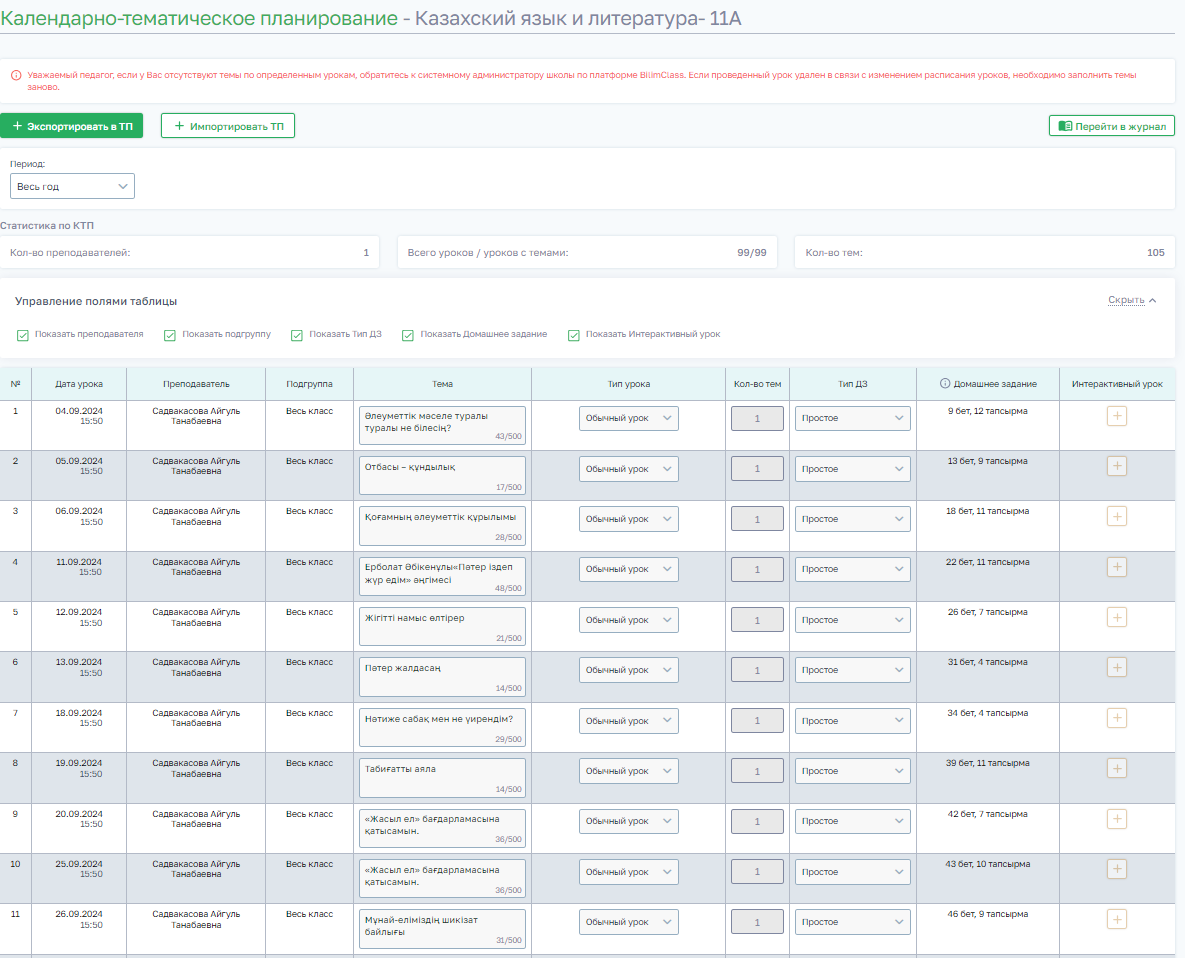1185x958 pixels.
Task: Open lesson type dropdown for row 1
Action: (628, 418)
